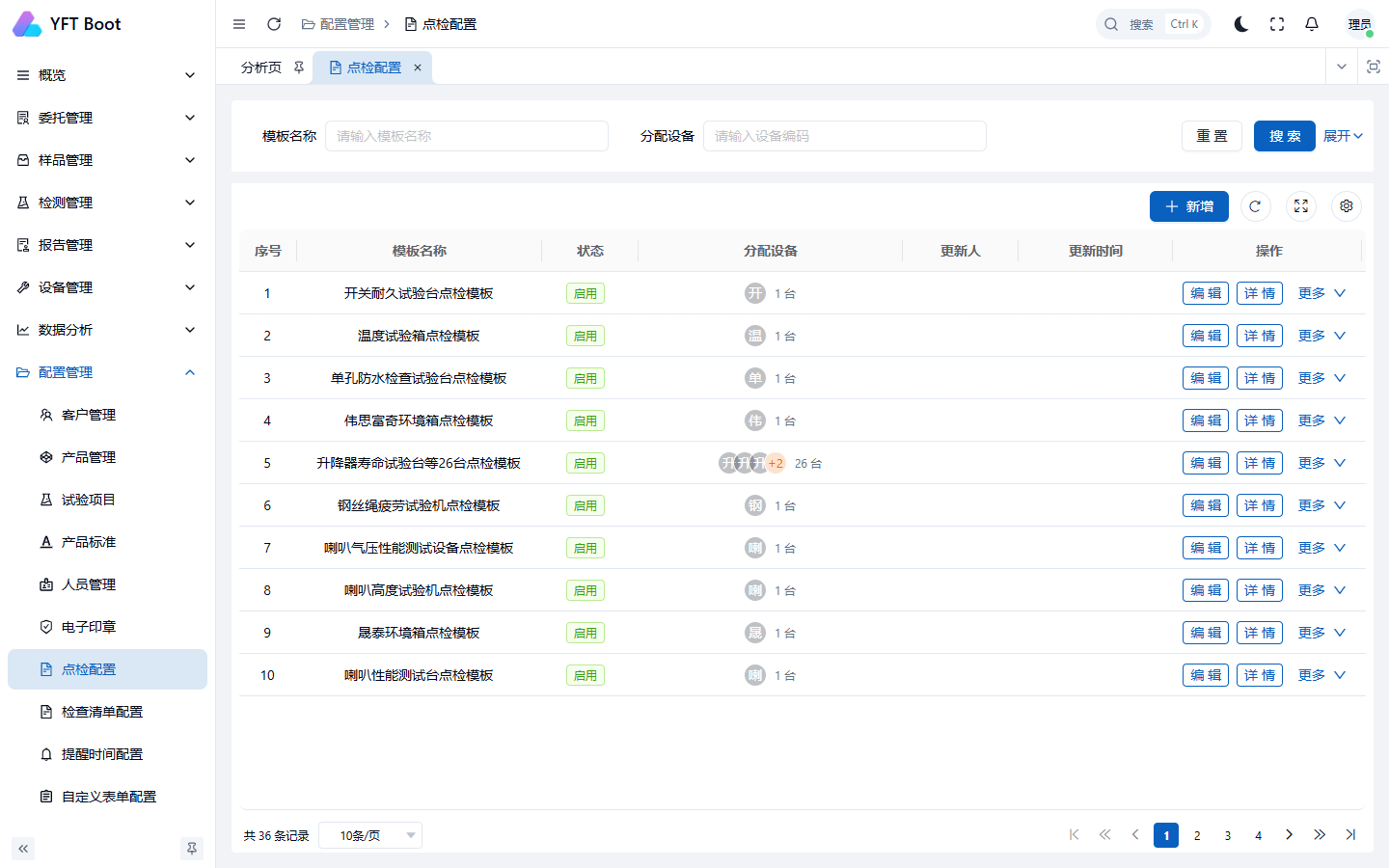Open 客户管理 in the sidebar
The height and width of the screenshot is (868, 1389).
click(107, 415)
